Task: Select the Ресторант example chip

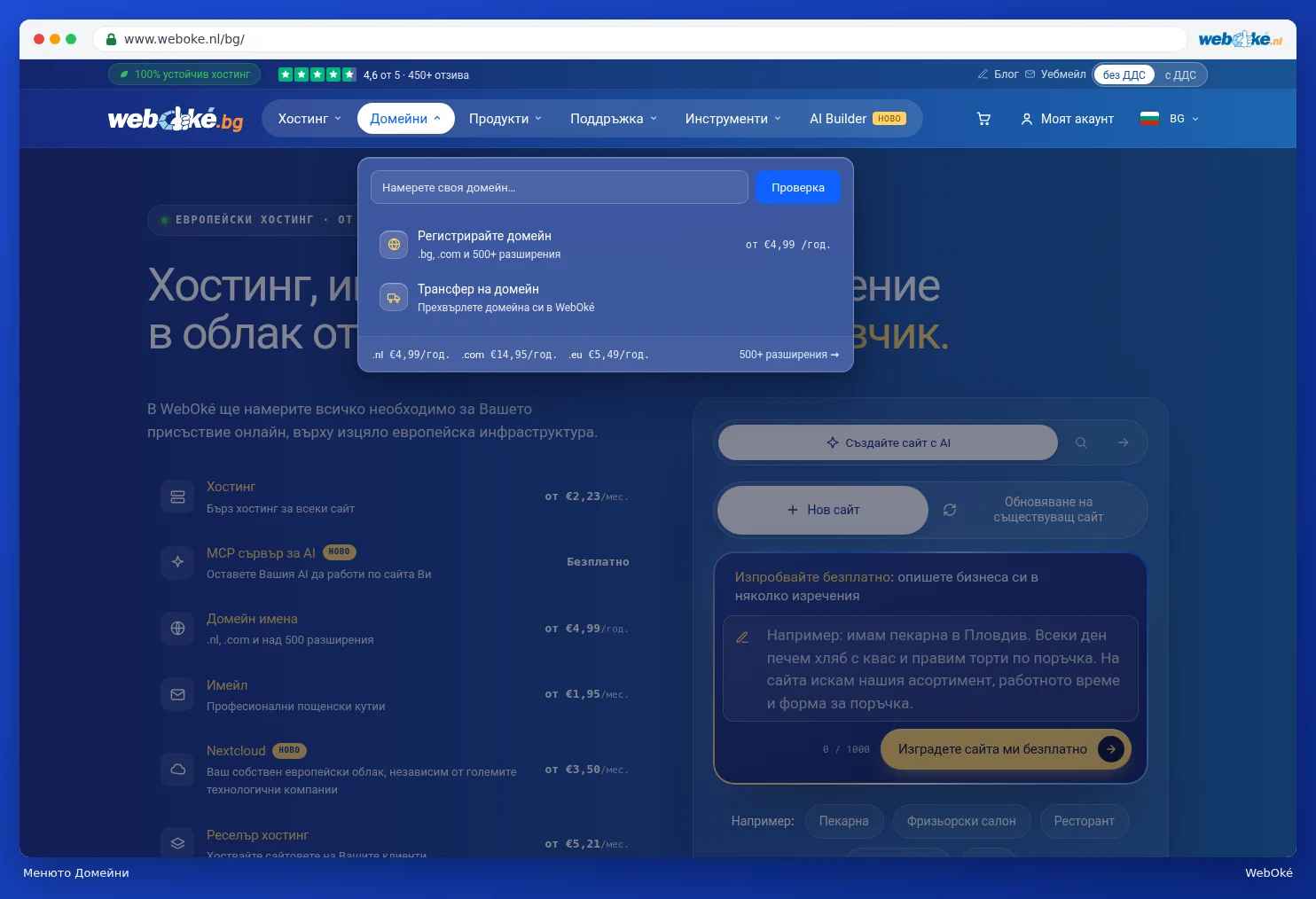Action: (1084, 821)
